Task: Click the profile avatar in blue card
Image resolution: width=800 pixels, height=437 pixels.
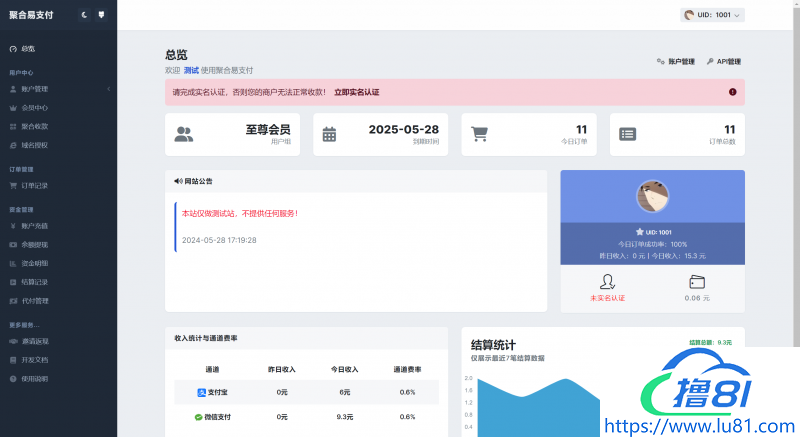Action: coord(652,198)
